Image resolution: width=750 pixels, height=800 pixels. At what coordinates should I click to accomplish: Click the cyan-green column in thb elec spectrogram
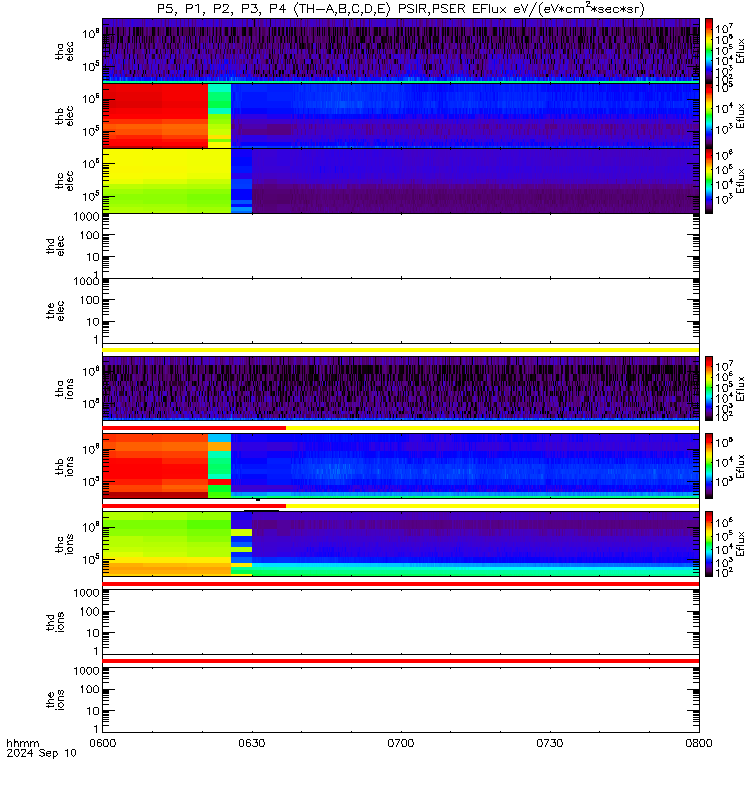pos(219,115)
